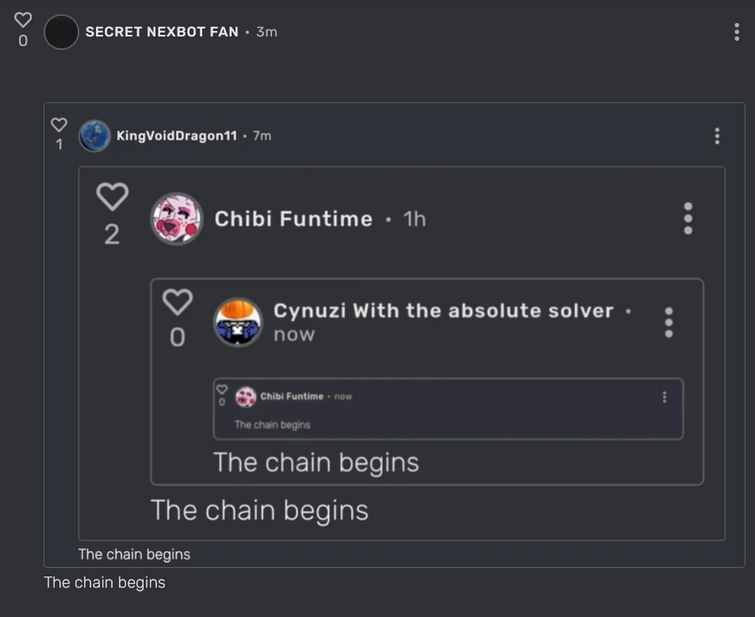Screen dimensions: 755x617
Task: Like KingVoidDragon11's post with the heart
Action: [x=59, y=125]
